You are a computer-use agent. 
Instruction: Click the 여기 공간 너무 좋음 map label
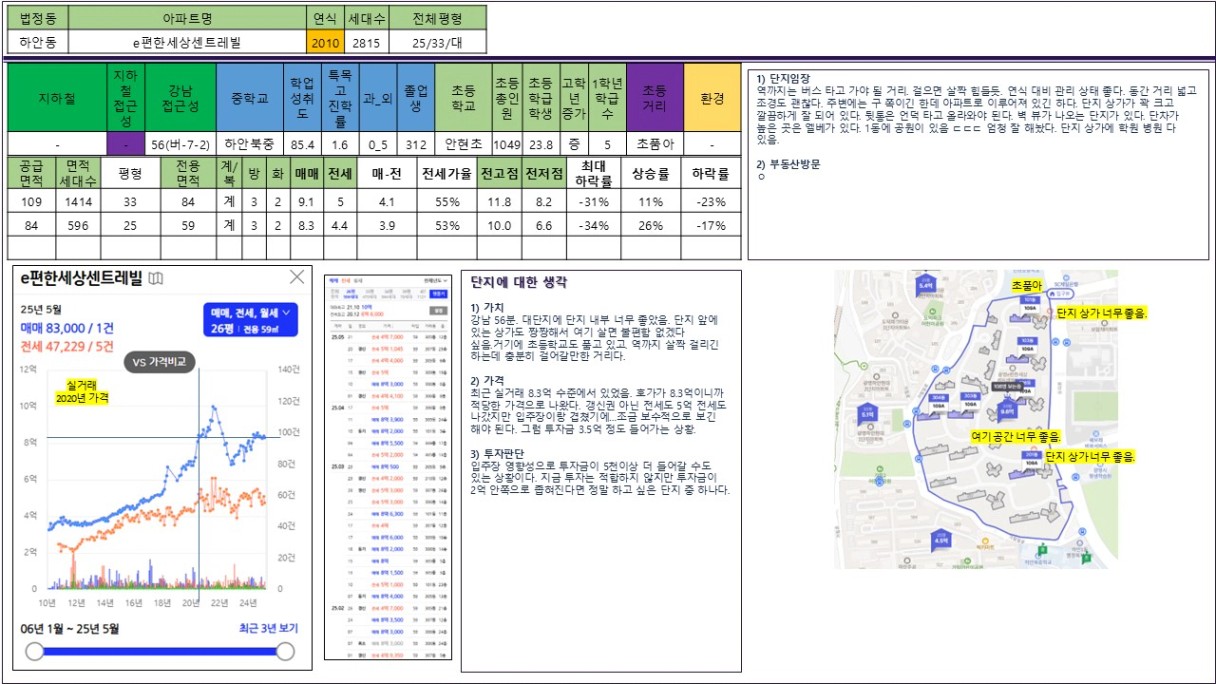[1016, 436]
